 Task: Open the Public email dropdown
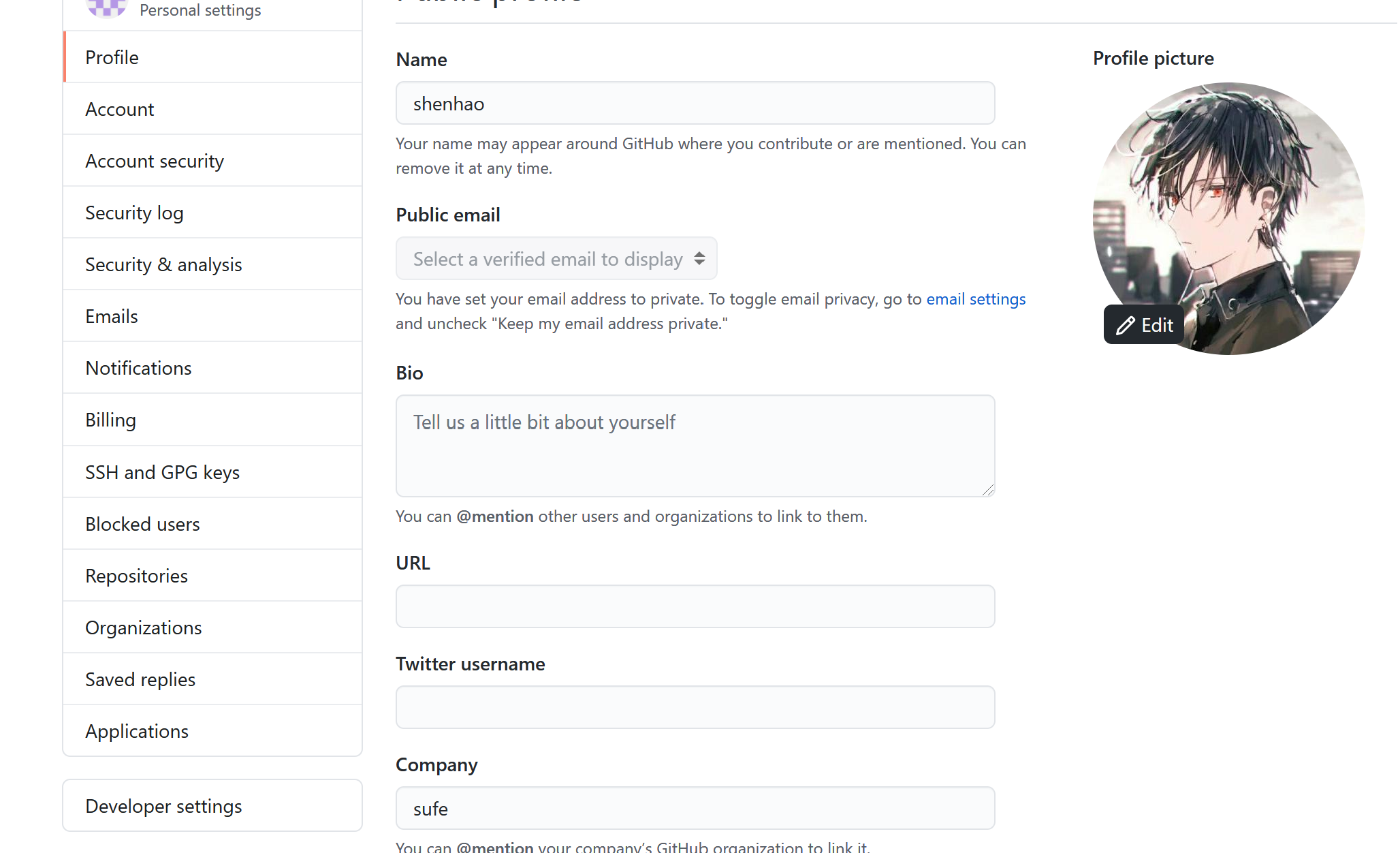click(x=556, y=259)
